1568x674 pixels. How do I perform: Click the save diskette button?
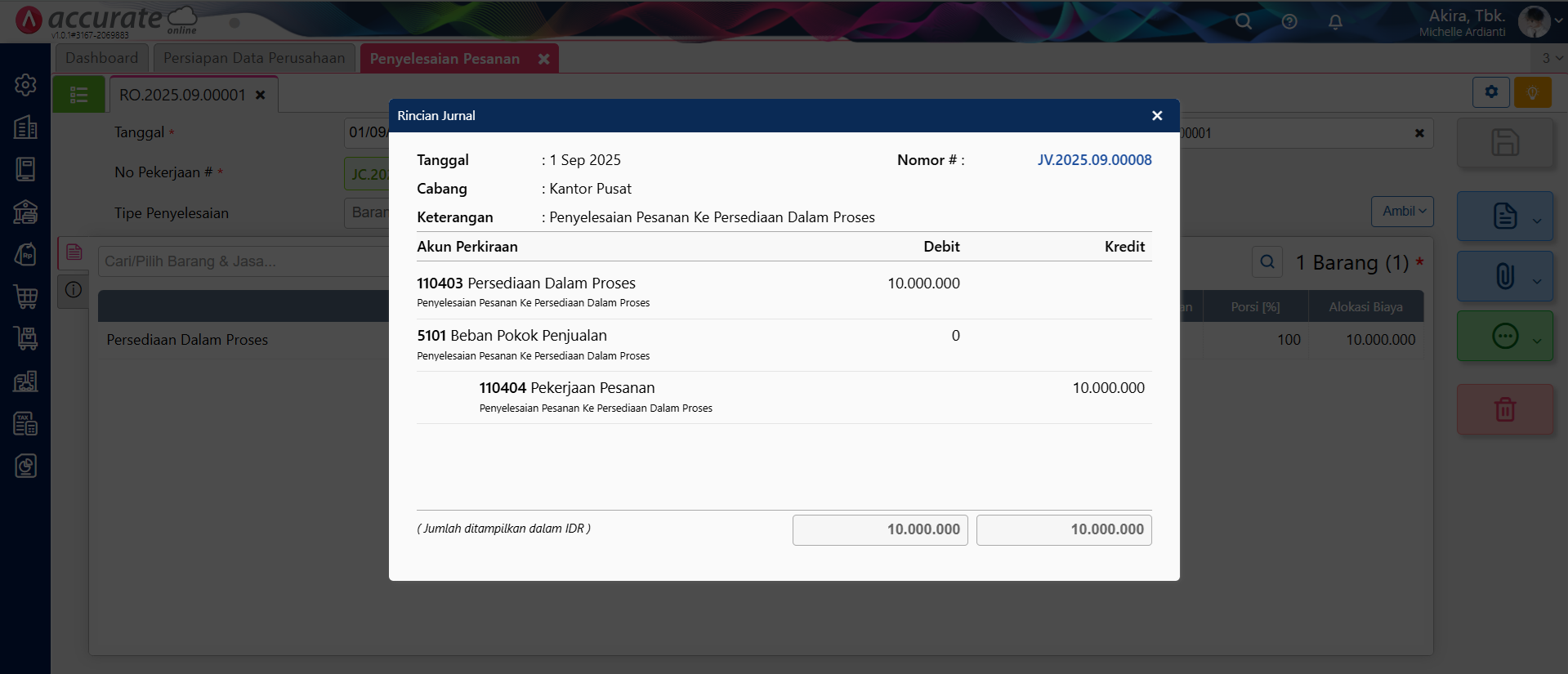[x=1504, y=143]
